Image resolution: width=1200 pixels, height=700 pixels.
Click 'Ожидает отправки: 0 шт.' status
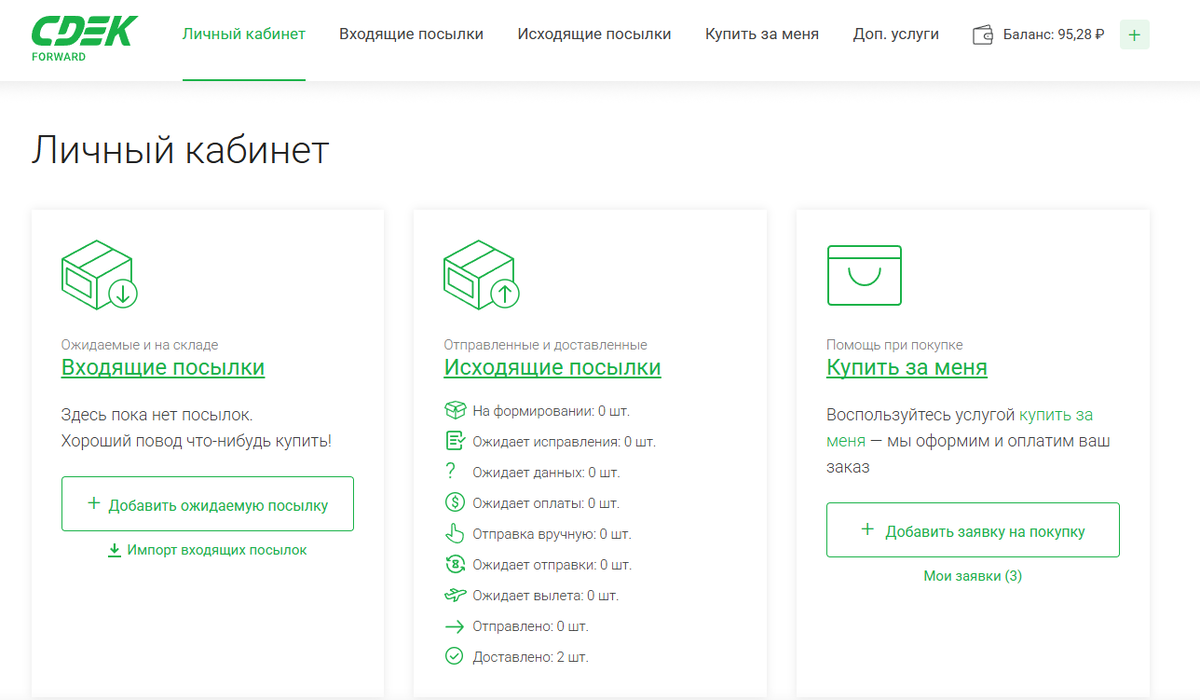coord(552,565)
